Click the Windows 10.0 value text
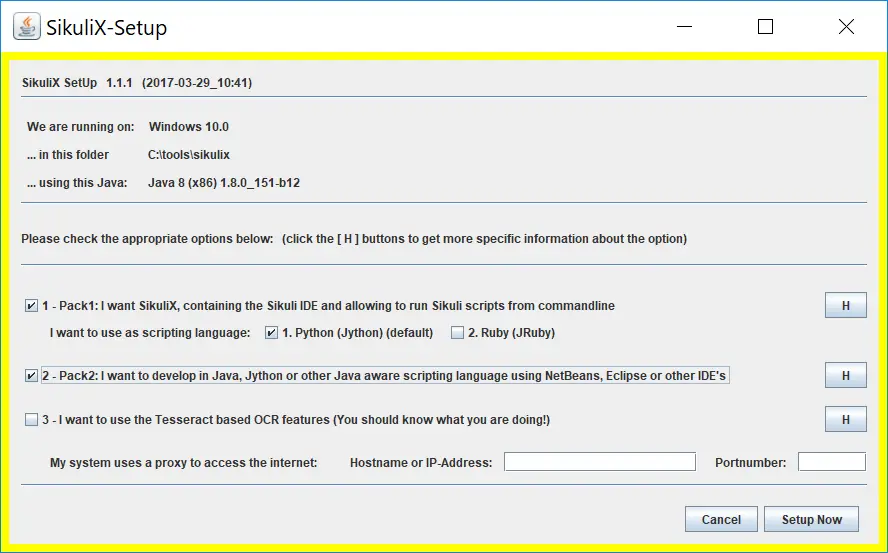The width and height of the screenshot is (888, 553). pyautogui.click(x=189, y=127)
